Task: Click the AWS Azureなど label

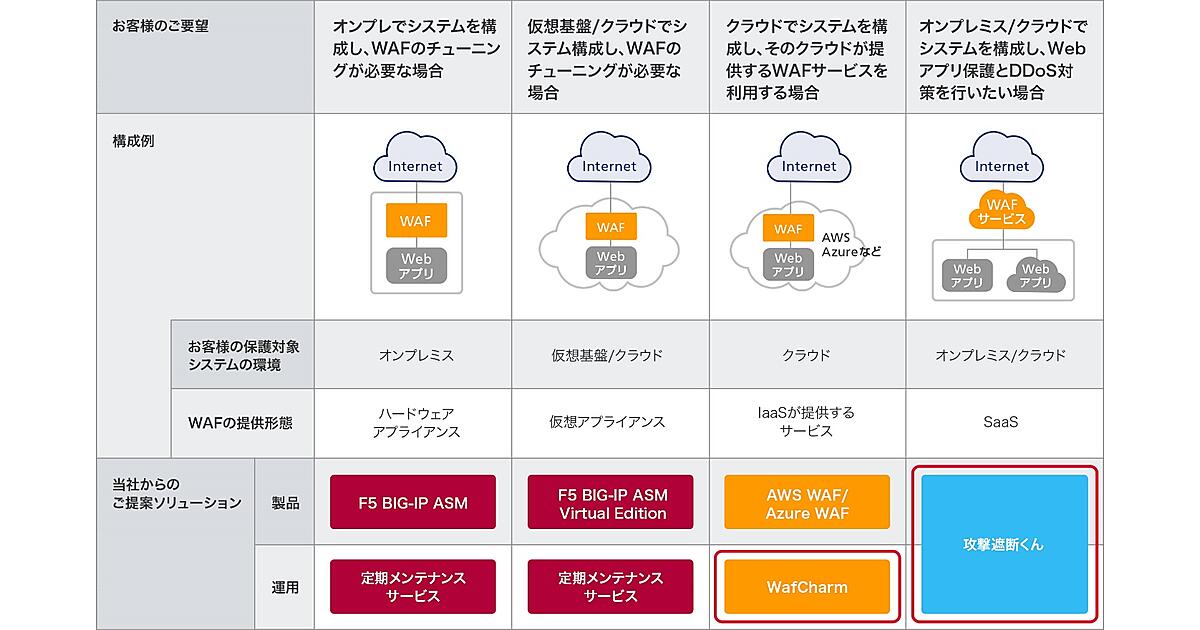Action: [851, 245]
